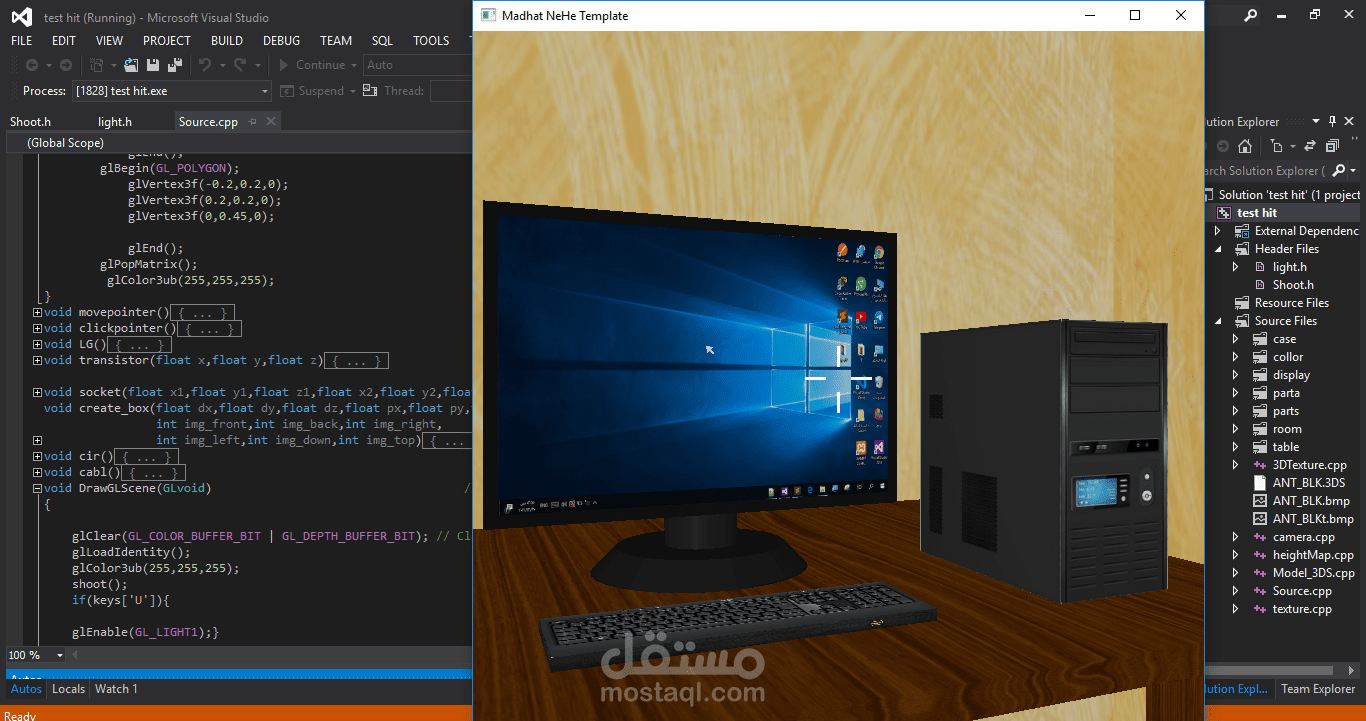
Task: Open the TOOLS menu
Action: pyautogui.click(x=431, y=41)
